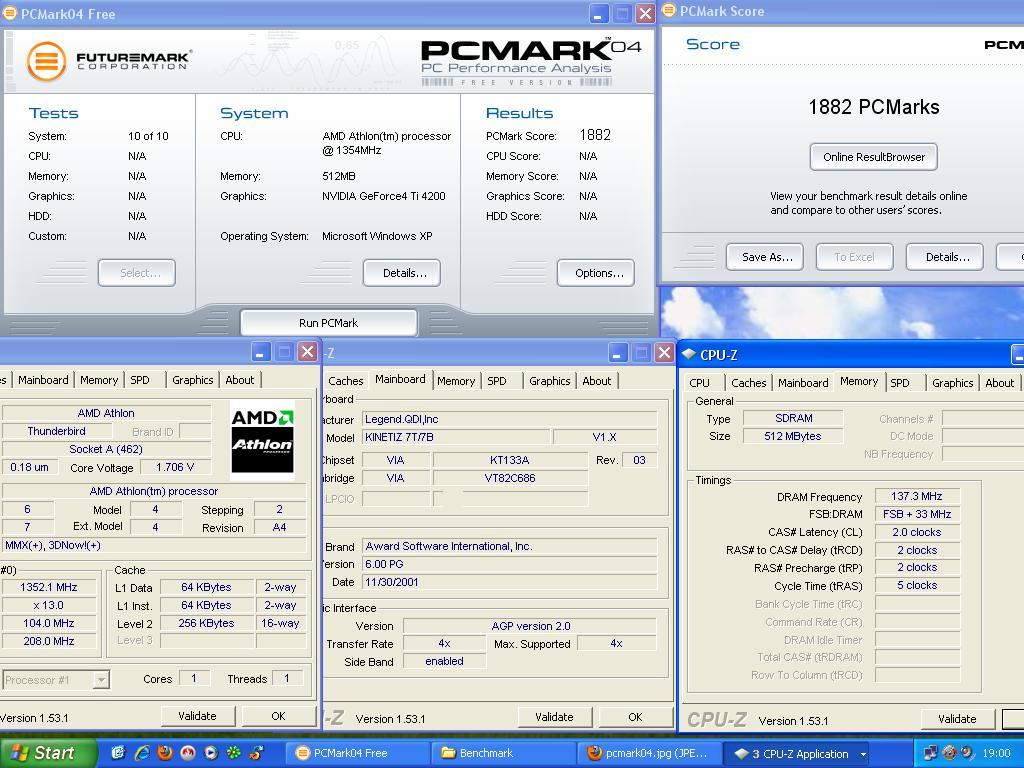Click the Core Voltage 1.706 V field
The width and height of the screenshot is (1024, 768).
coord(175,467)
